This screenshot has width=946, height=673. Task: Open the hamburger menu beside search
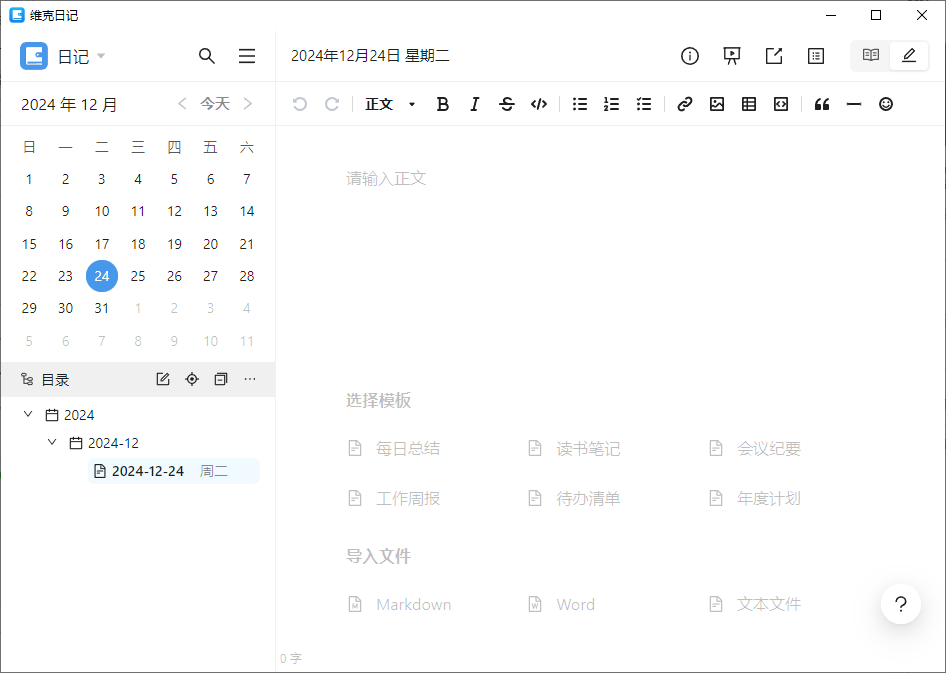[247, 56]
